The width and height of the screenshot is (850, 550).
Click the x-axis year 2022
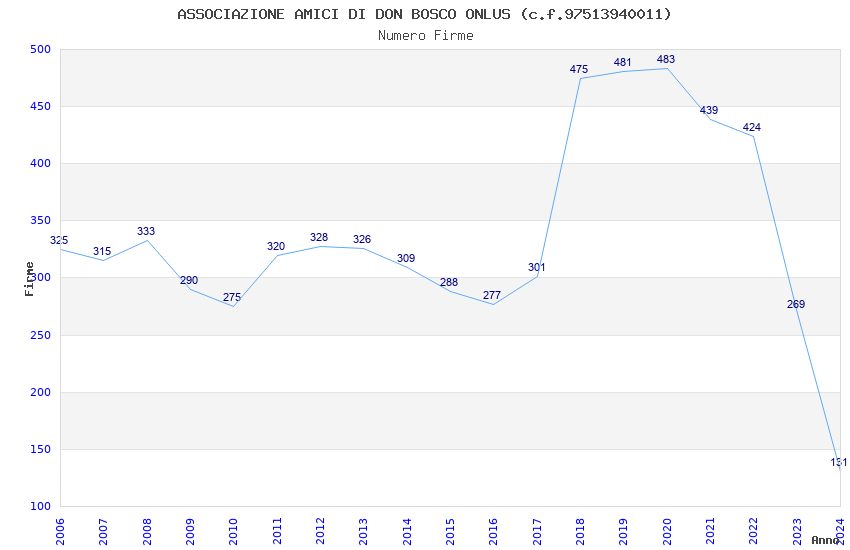(x=754, y=531)
